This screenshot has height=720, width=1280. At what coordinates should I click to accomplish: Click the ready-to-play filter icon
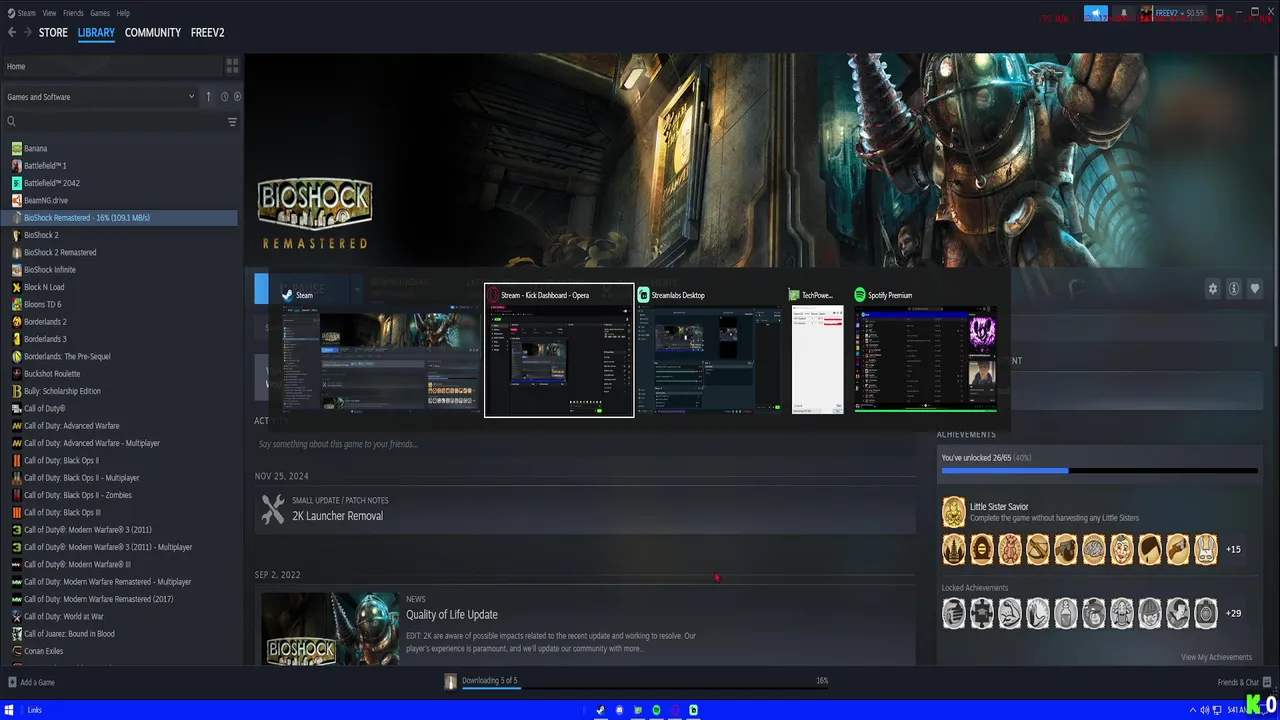[x=237, y=97]
